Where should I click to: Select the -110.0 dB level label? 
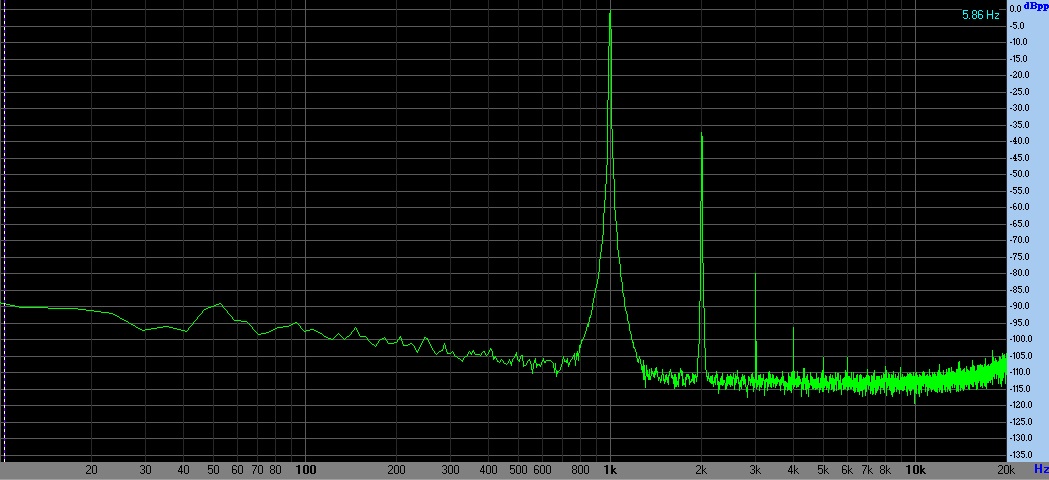[1020, 372]
